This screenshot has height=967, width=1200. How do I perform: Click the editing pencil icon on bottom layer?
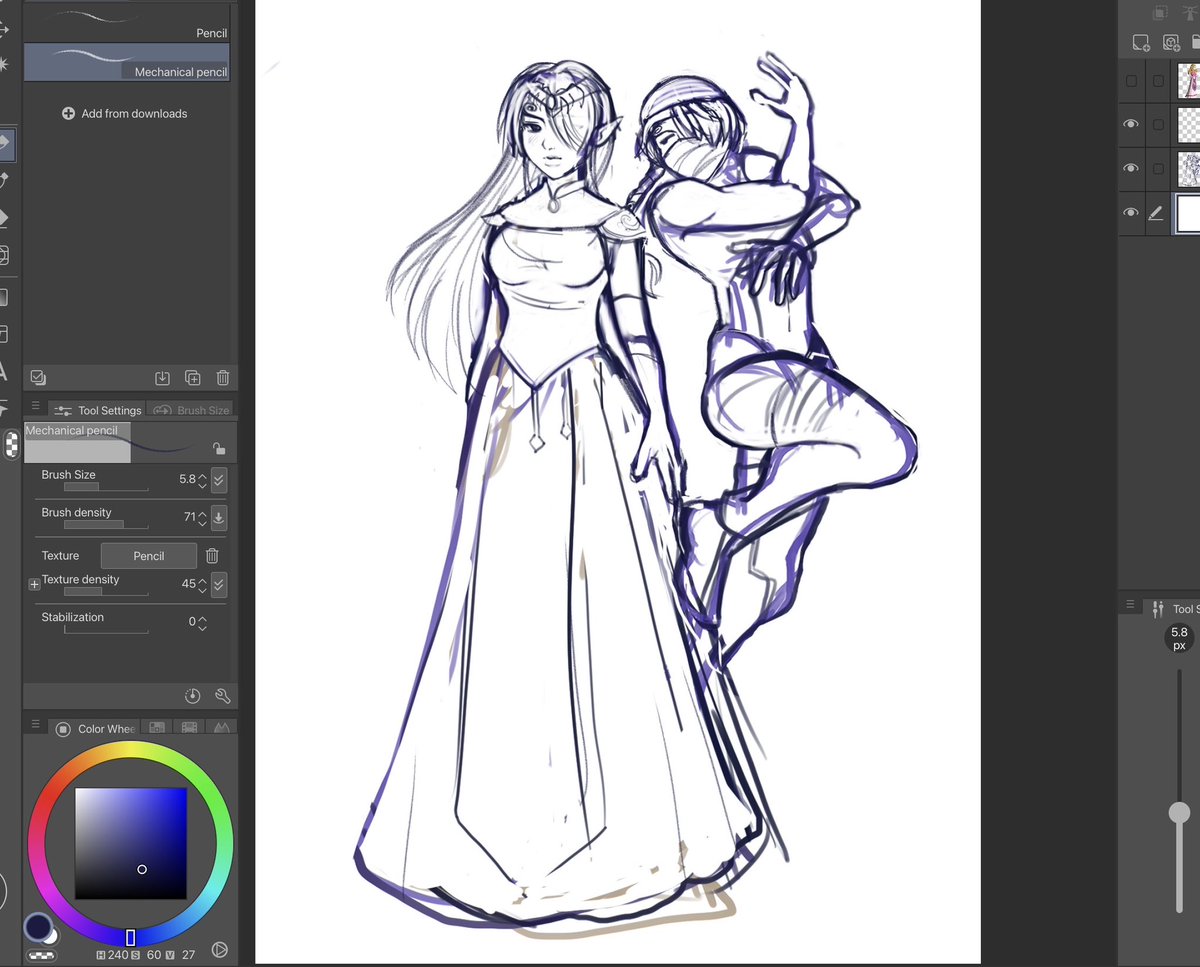(x=1156, y=213)
